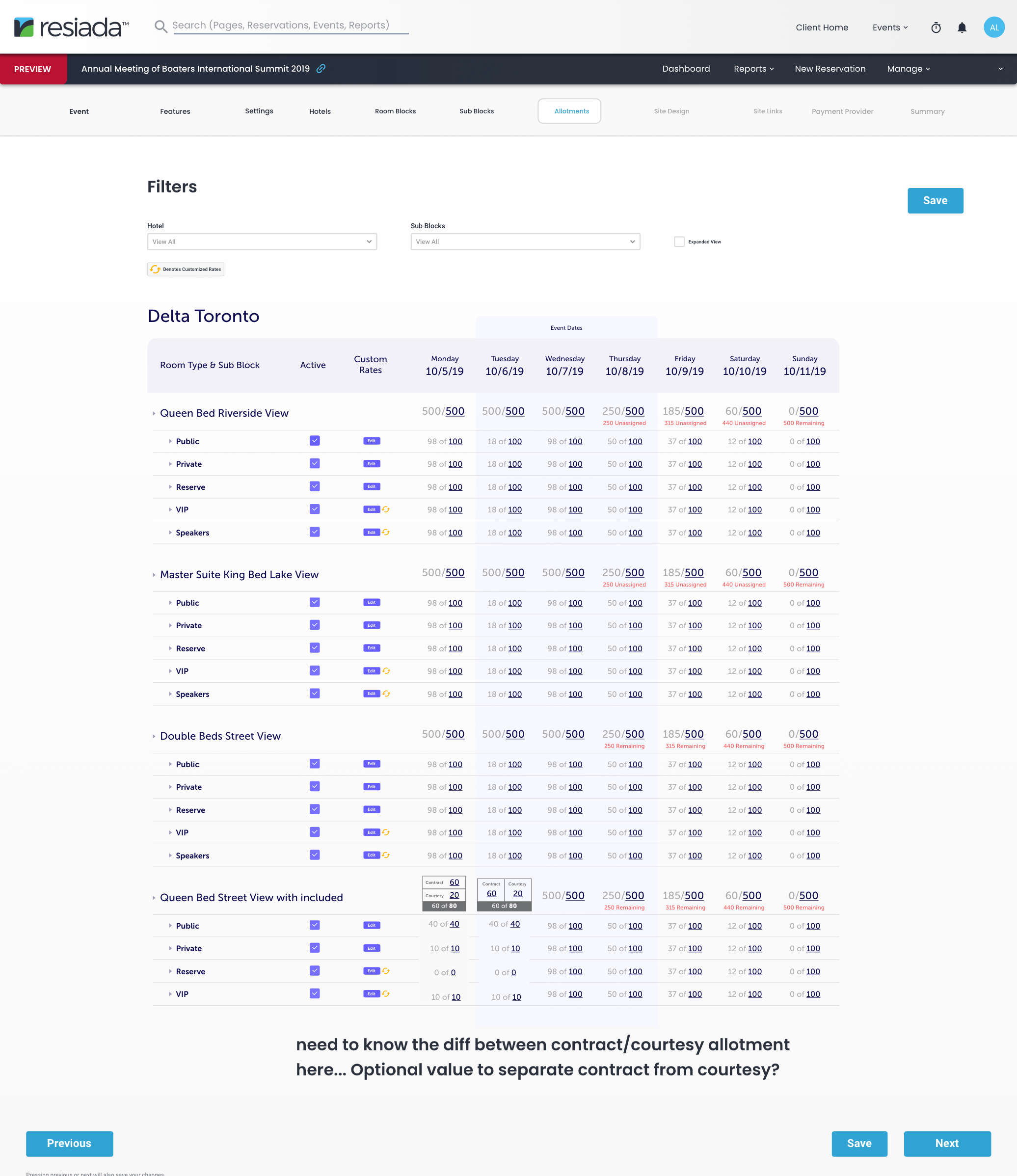Open the Sub Blocks filter dropdown

525,242
